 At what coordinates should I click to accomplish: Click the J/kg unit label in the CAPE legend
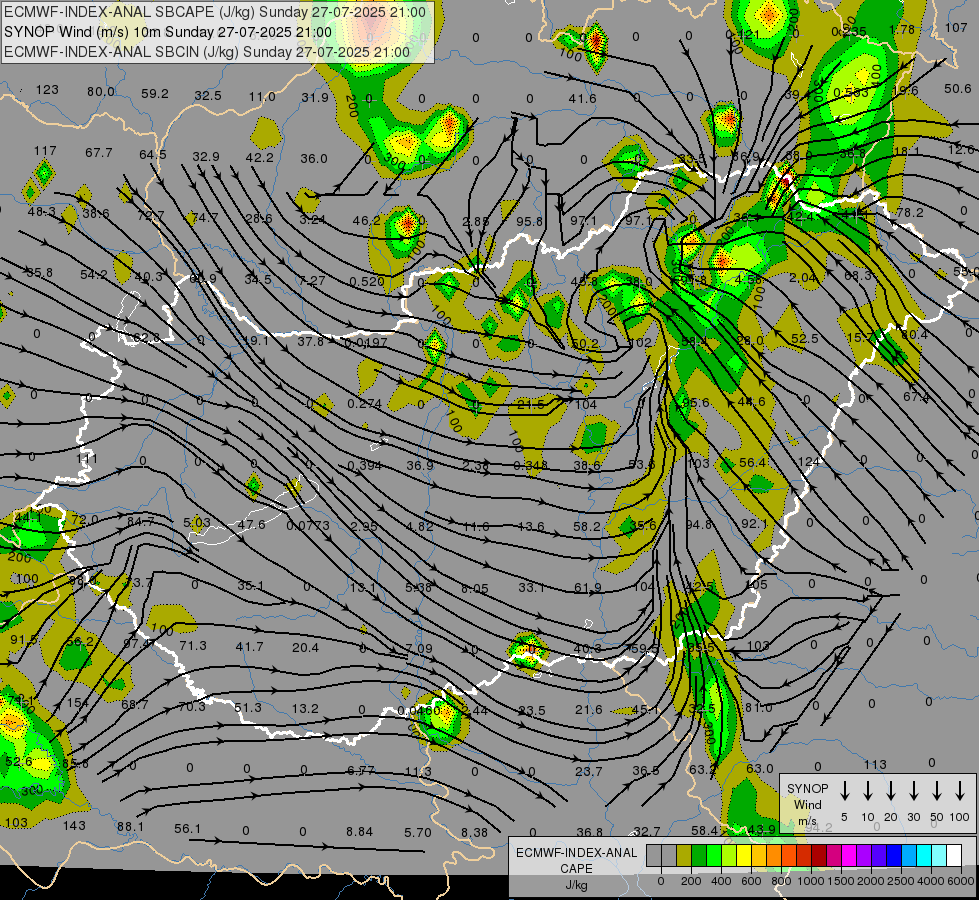pyautogui.click(x=576, y=885)
